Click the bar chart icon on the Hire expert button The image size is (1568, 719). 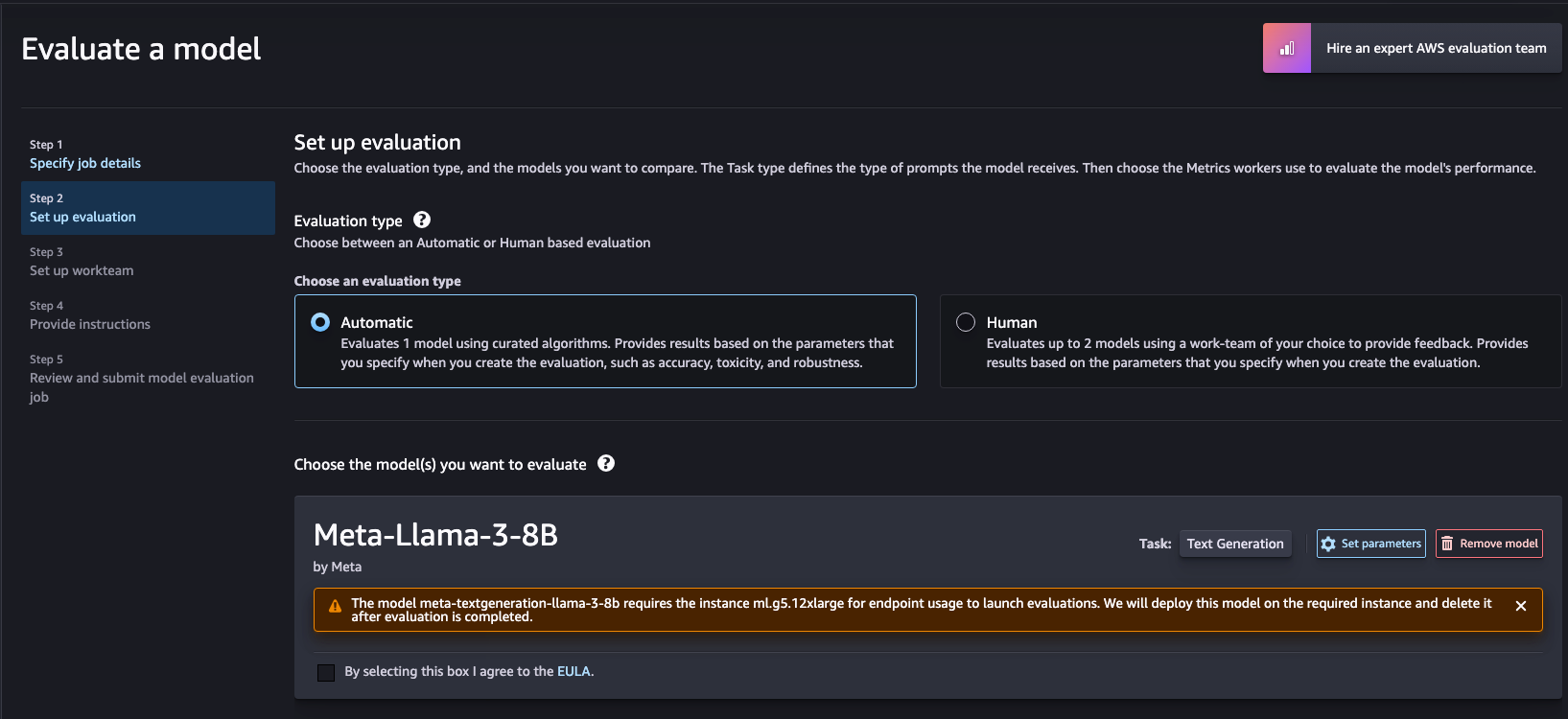(x=1287, y=48)
